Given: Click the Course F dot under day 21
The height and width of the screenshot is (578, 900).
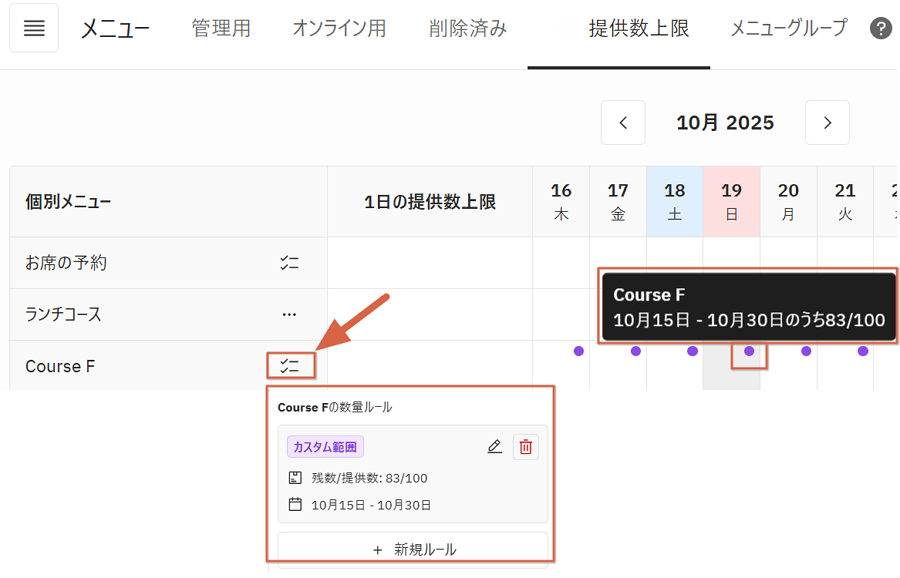Looking at the screenshot, I should tap(863, 351).
